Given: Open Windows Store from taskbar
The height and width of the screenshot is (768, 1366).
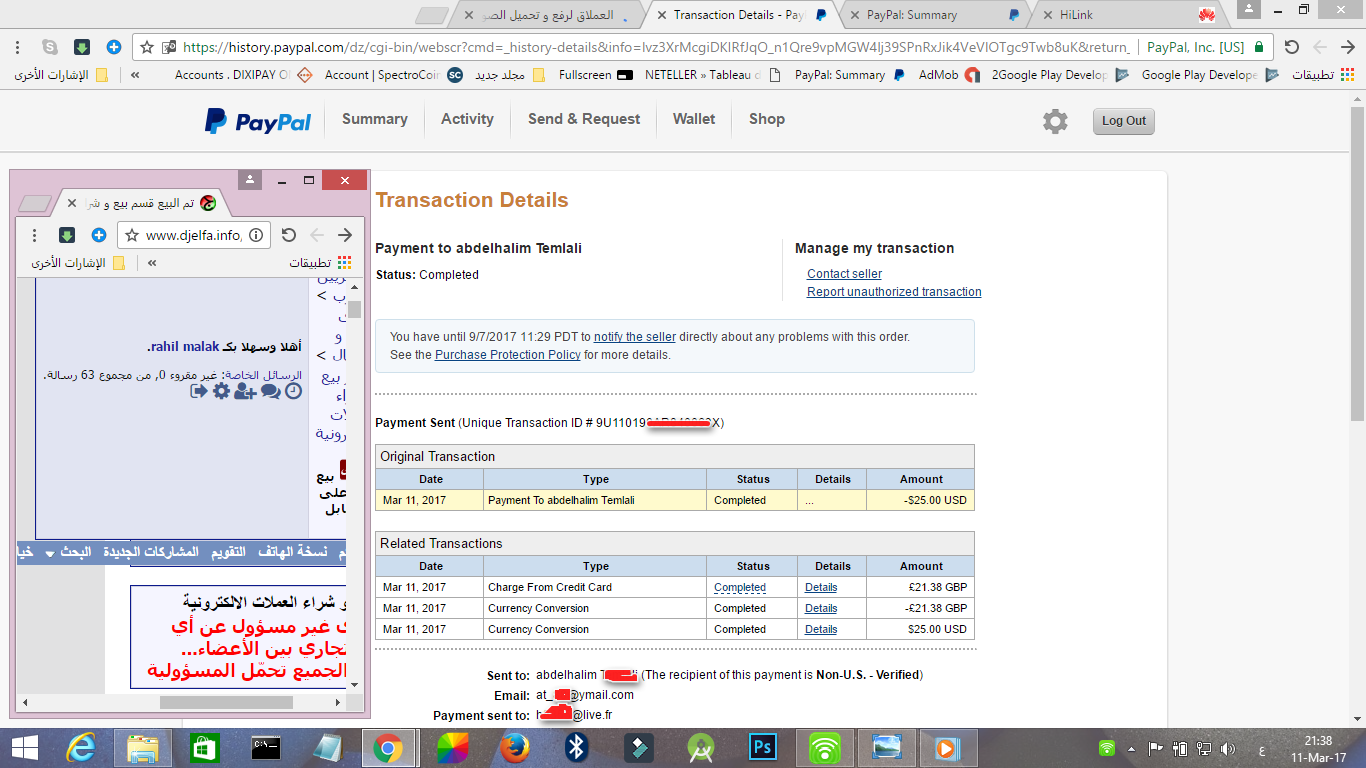Looking at the screenshot, I should (x=204, y=747).
